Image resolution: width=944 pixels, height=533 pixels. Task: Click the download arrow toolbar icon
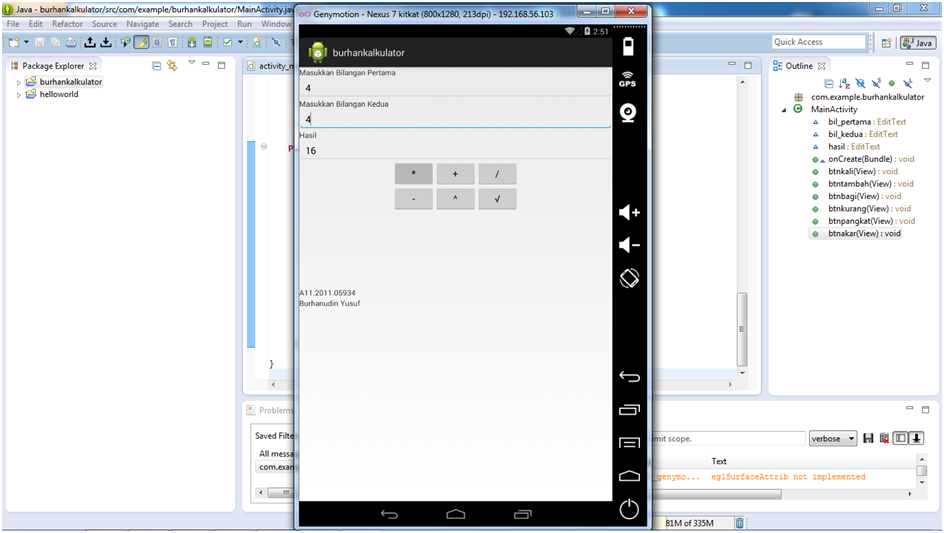pyautogui.click(x=106, y=42)
